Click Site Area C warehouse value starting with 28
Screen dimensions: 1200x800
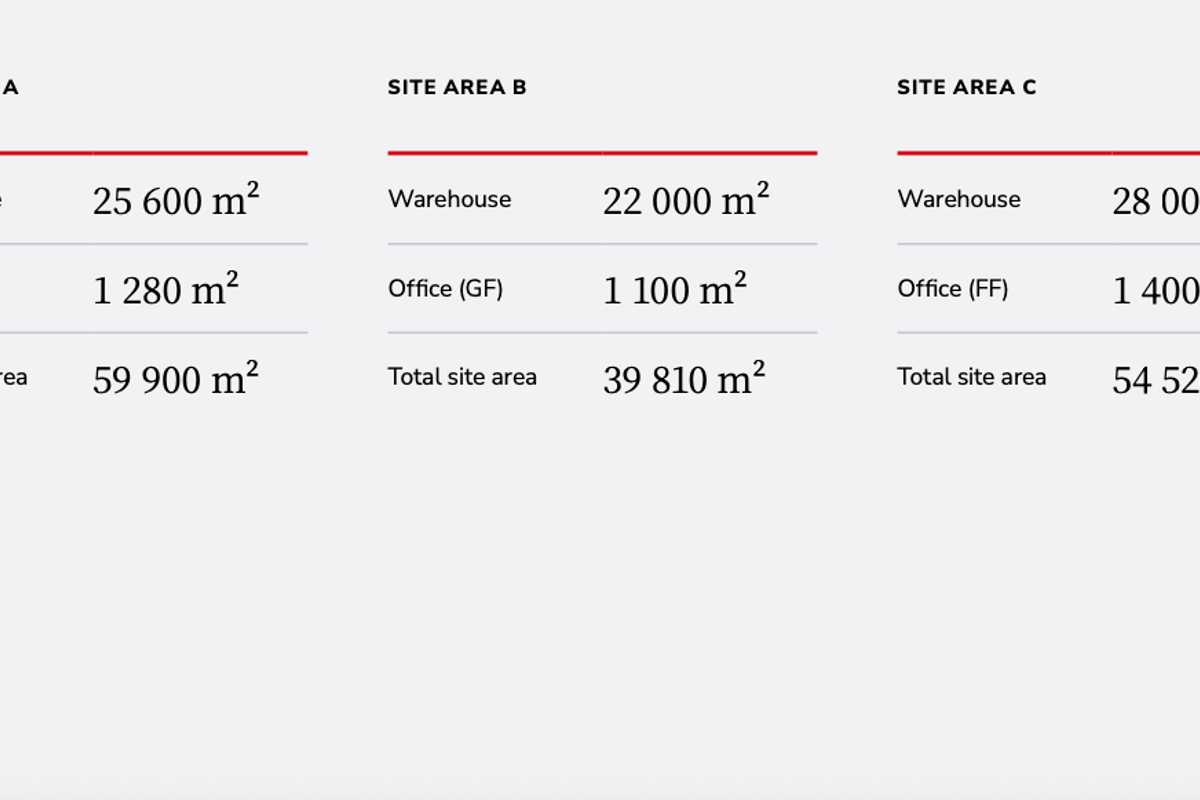[1155, 202]
